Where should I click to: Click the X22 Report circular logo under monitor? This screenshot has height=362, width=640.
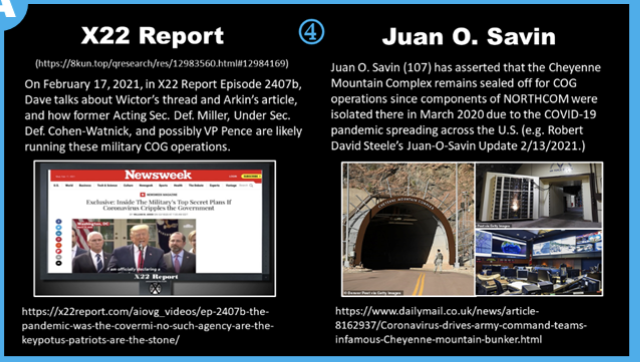[x=155, y=289]
